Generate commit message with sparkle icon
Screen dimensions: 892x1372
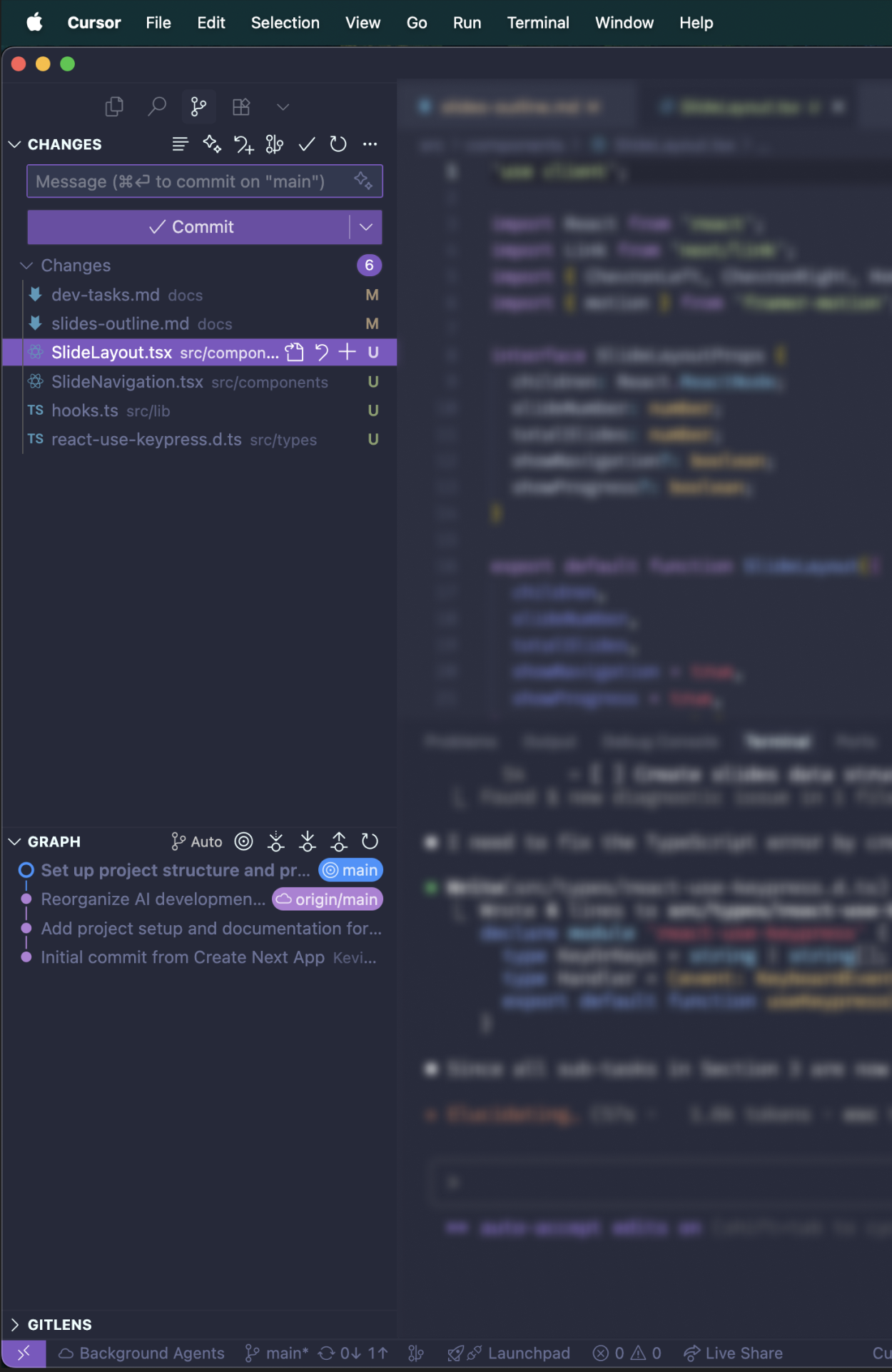[x=363, y=181]
